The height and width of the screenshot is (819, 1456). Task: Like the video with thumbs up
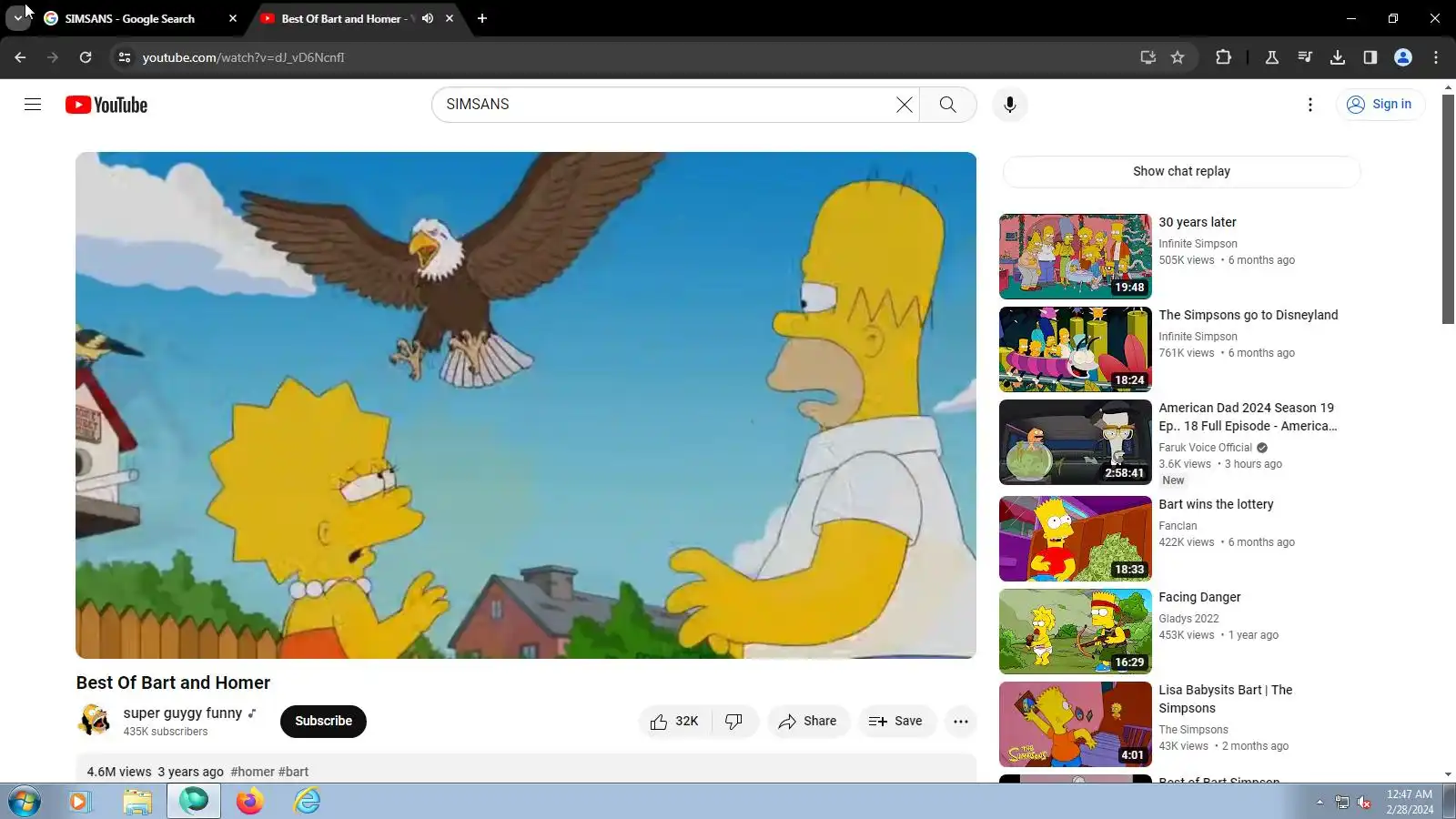[673, 722]
